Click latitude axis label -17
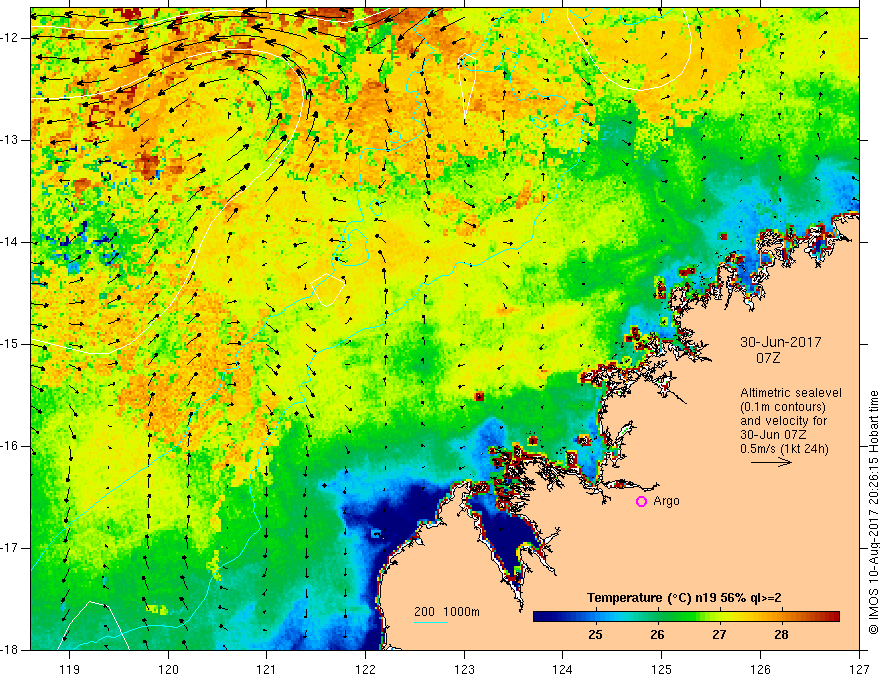This screenshot has height=680, width=880. click(x=11, y=548)
